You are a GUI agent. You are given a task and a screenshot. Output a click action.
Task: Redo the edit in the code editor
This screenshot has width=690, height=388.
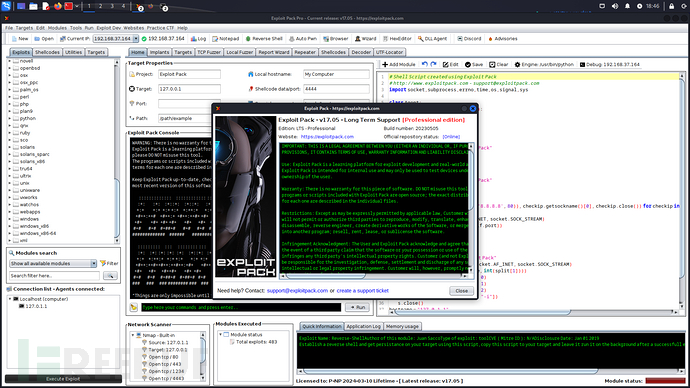point(433,64)
